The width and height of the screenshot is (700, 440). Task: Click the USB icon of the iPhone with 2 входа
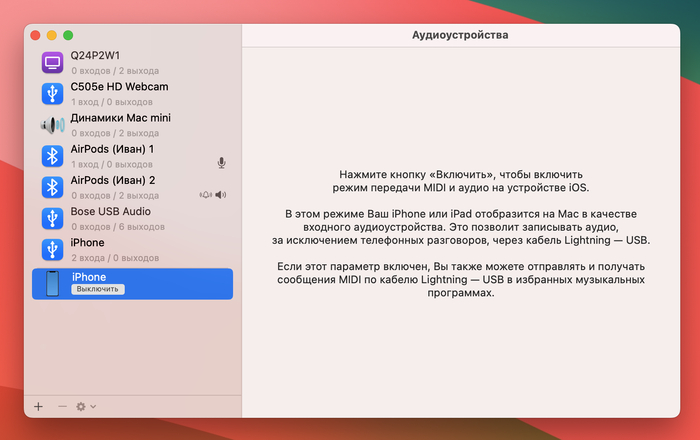[x=52, y=250]
